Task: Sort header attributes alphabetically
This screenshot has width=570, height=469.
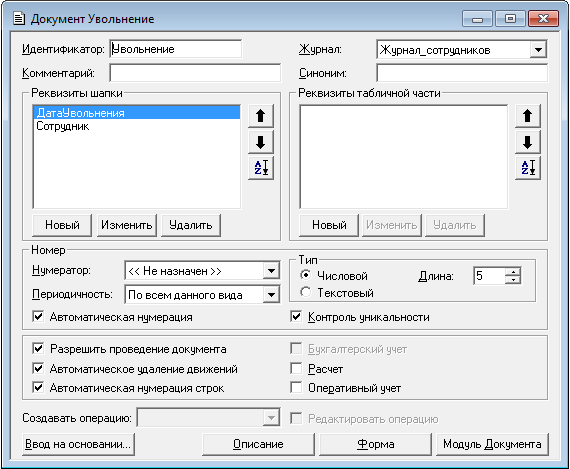Action: tap(261, 168)
